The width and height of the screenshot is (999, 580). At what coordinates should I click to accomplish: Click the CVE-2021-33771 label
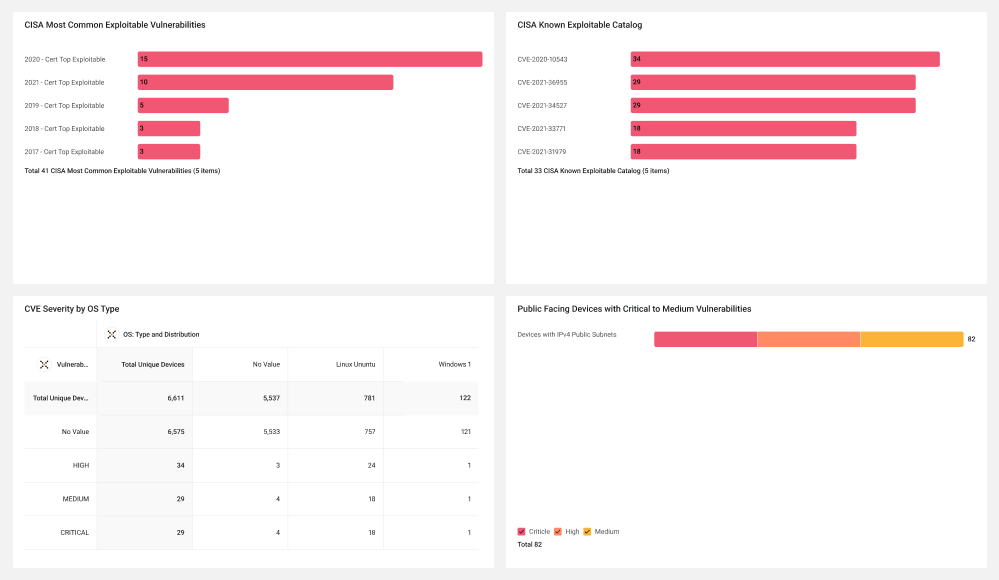542,129
